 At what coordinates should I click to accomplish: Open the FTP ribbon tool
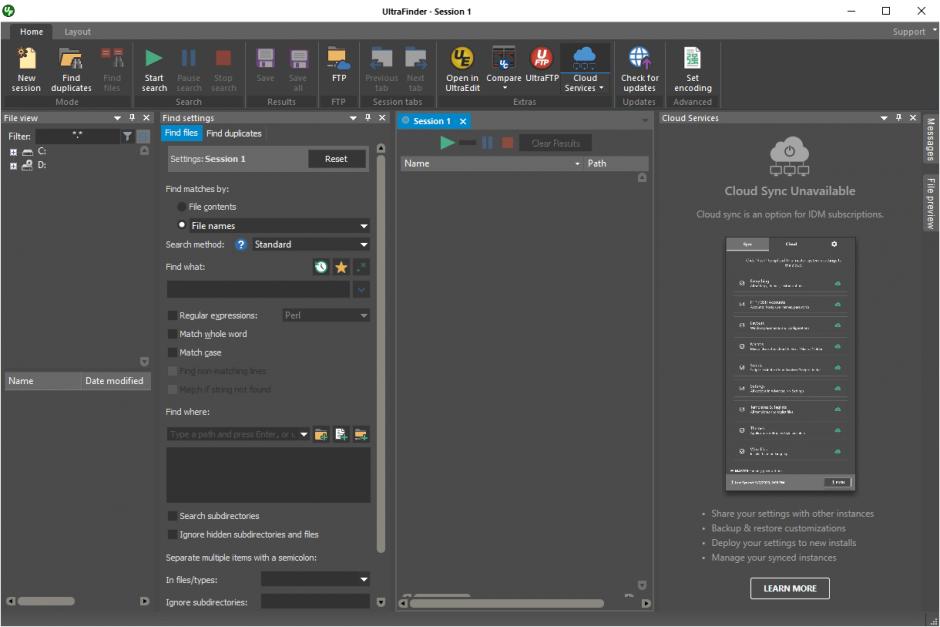(339, 65)
